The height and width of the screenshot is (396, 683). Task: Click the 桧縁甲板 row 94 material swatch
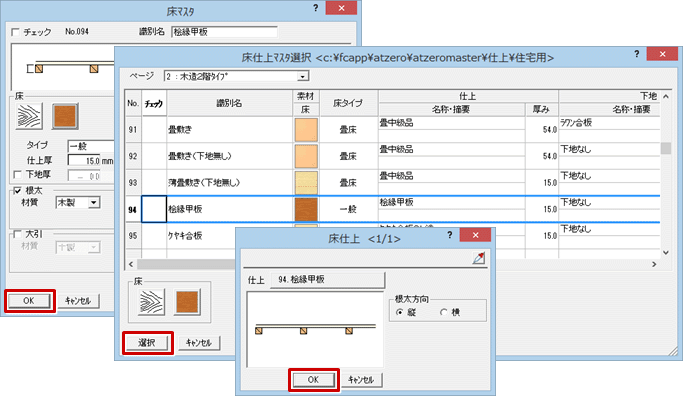(306, 209)
